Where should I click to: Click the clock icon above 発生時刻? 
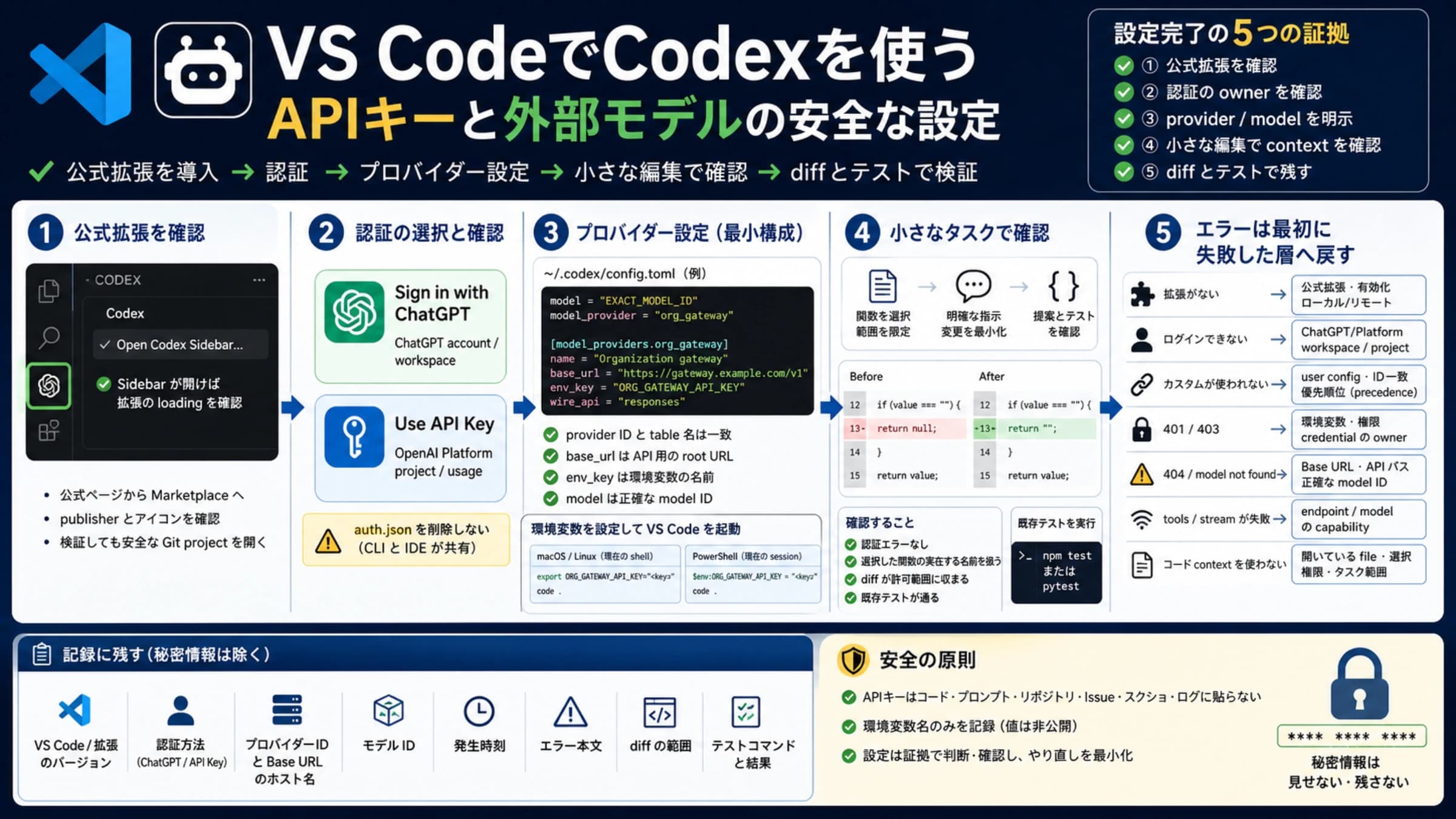point(479,711)
